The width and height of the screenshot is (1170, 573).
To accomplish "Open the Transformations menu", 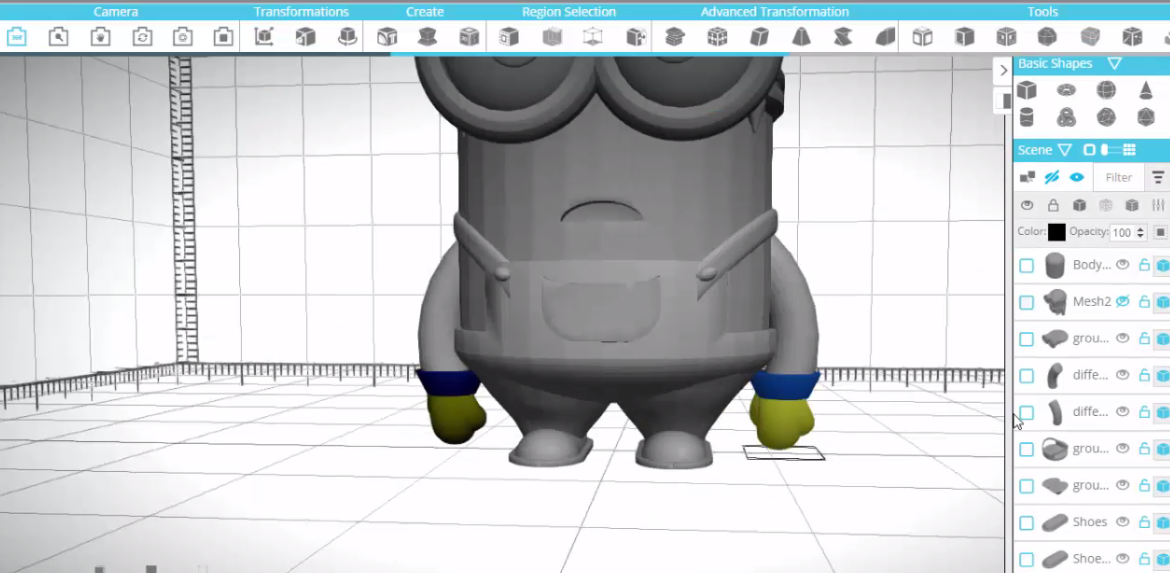I will (301, 11).
